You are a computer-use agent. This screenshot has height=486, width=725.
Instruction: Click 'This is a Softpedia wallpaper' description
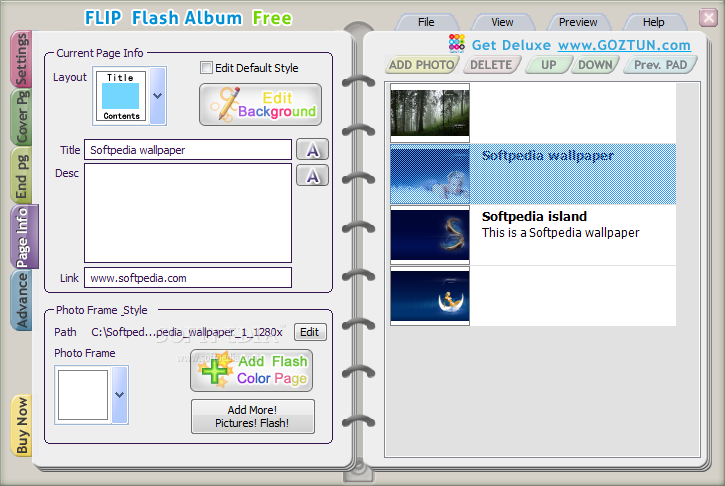click(560, 233)
